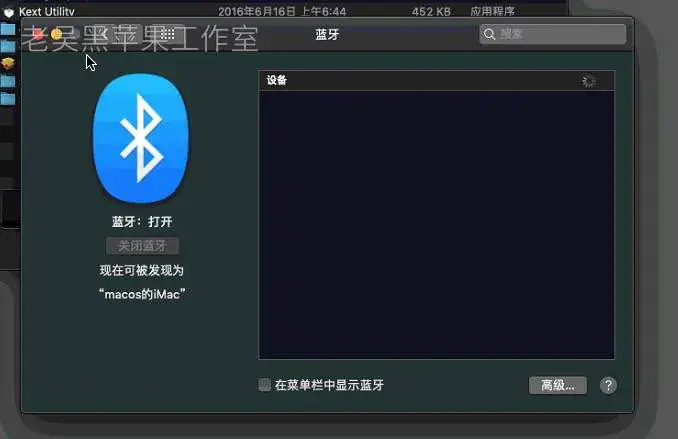Click the 现在可被发现为 text
Image resolution: width=678 pixels, height=439 pixels.
click(142, 271)
